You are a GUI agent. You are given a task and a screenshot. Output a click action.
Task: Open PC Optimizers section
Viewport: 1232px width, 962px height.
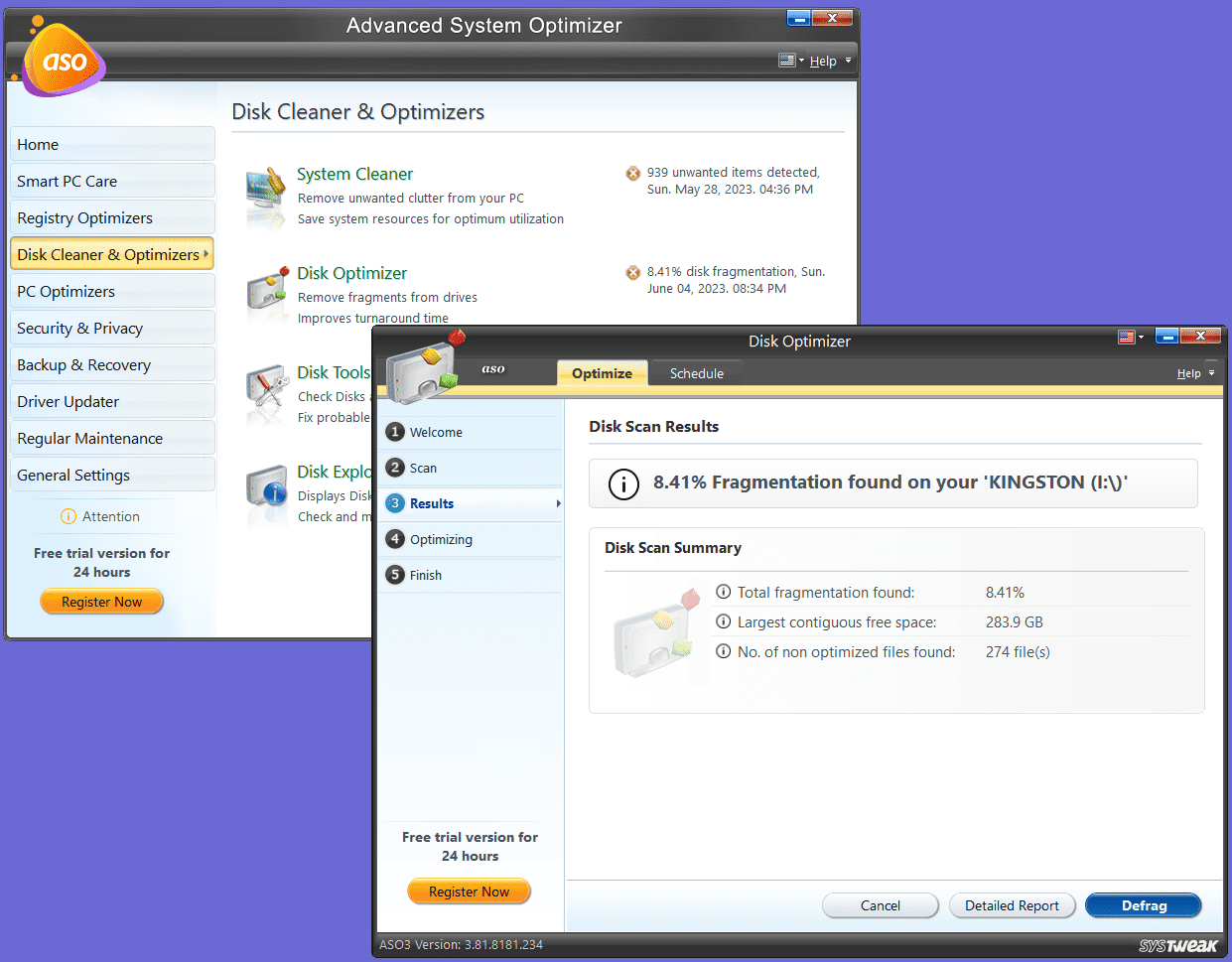pyautogui.click(x=112, y=291)
